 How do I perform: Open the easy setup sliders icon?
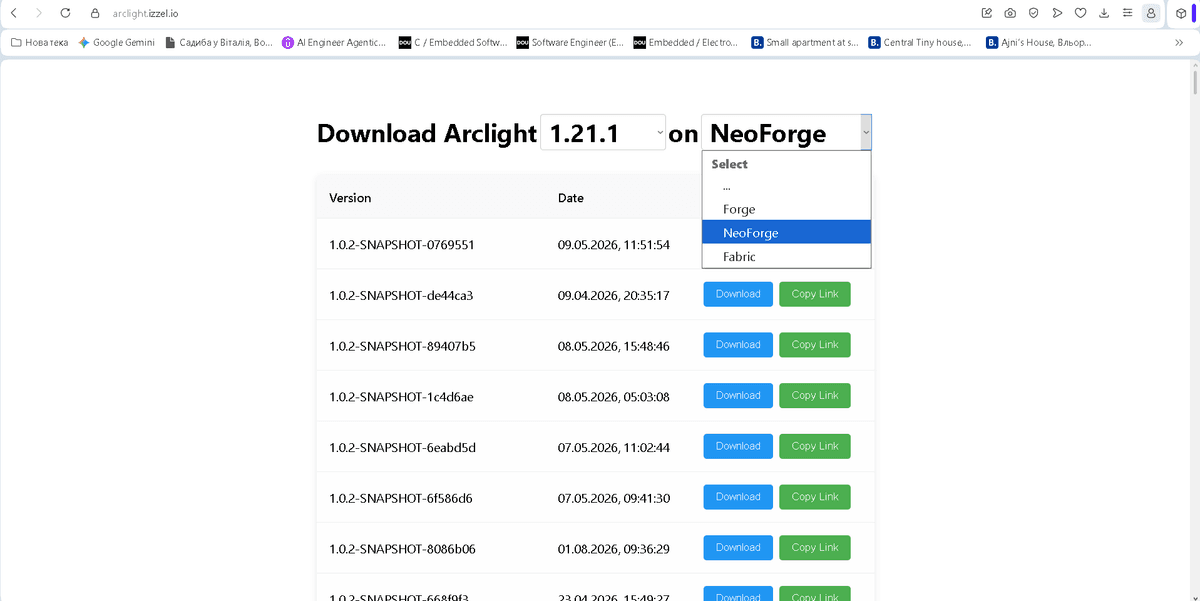(x=1128, y=13)
